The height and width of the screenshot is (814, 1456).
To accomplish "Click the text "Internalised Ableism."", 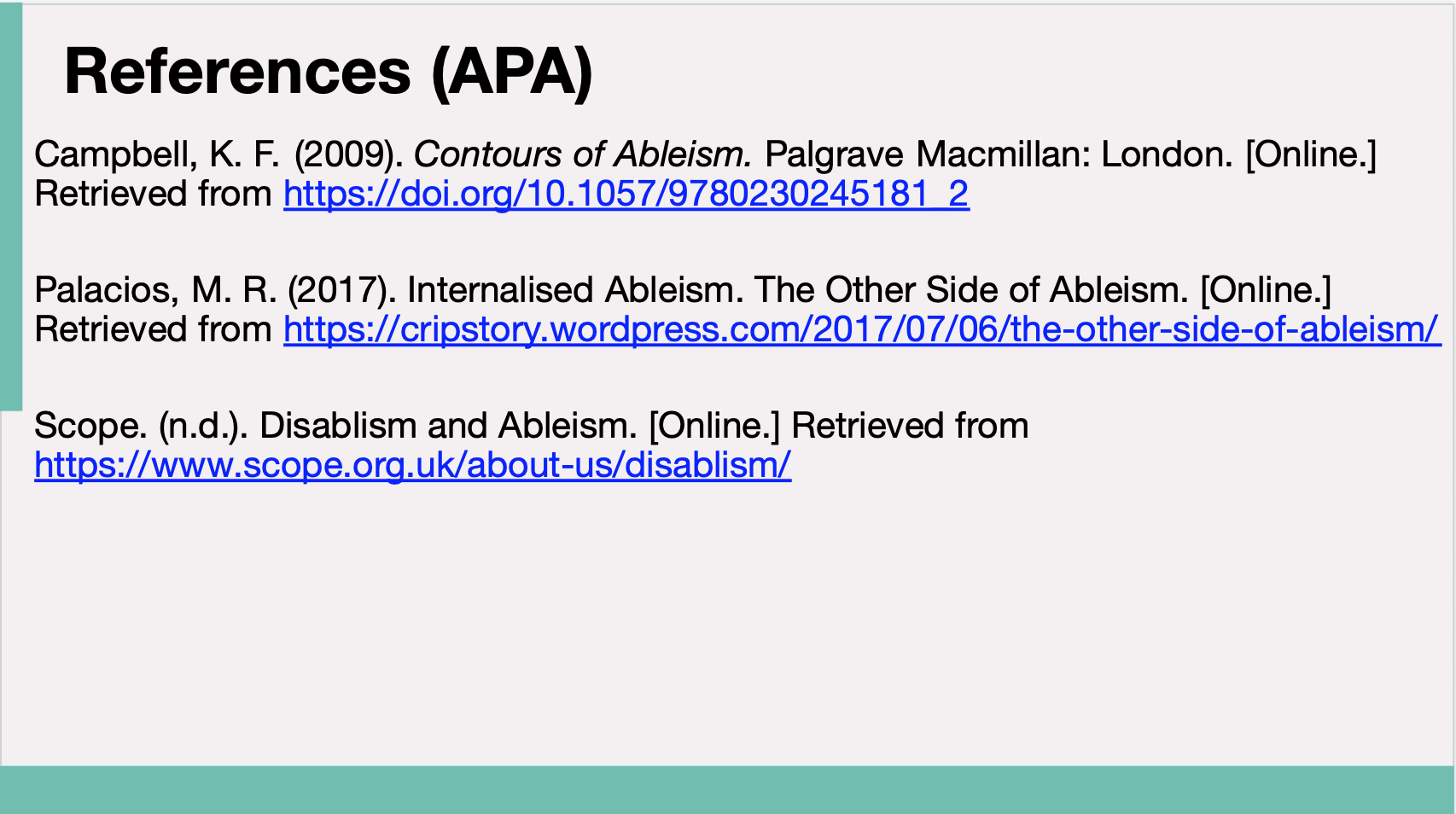I will pyautogui.click(x=575, y=290).
